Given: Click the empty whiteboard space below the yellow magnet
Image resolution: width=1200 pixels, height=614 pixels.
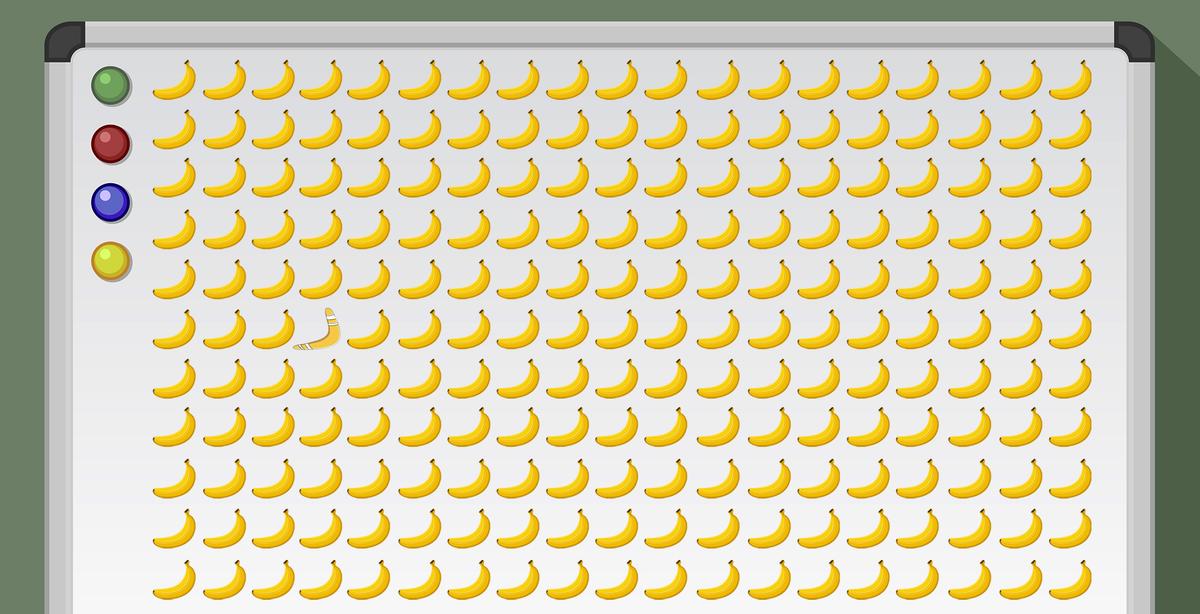Looking at the screenshot, I should [x=110, y=440].
